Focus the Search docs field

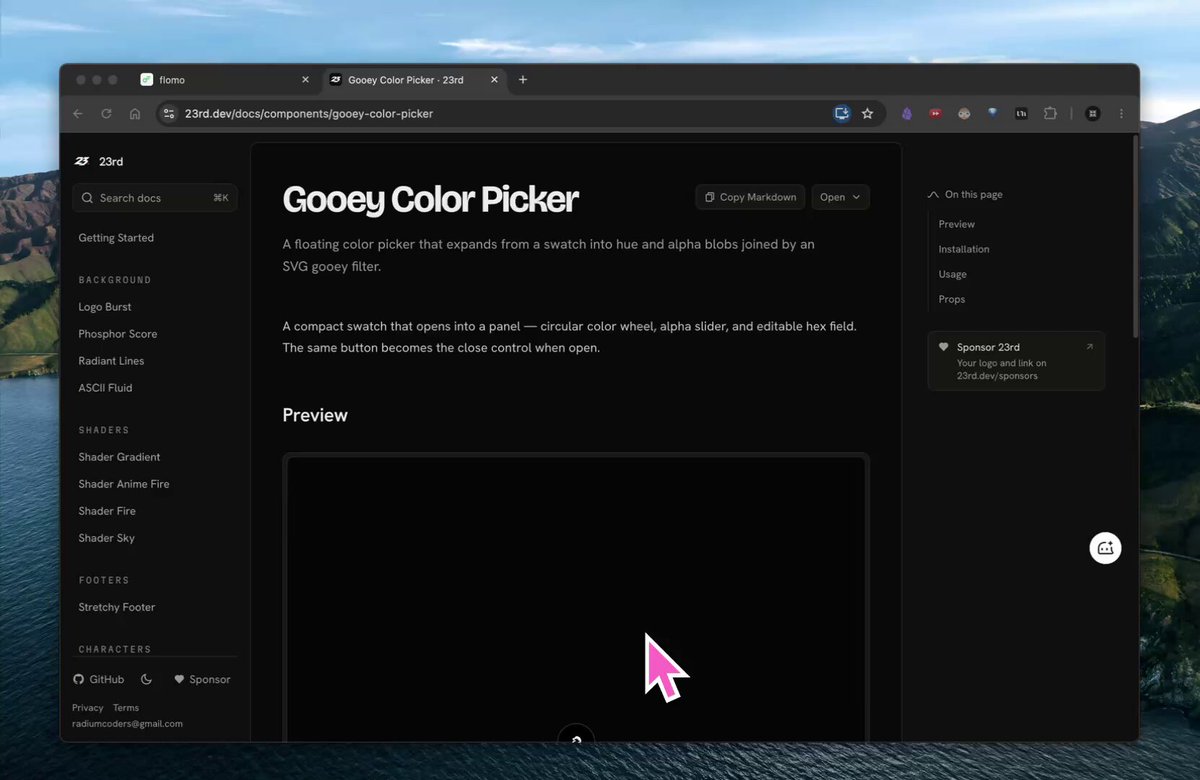tap(155, 198)
